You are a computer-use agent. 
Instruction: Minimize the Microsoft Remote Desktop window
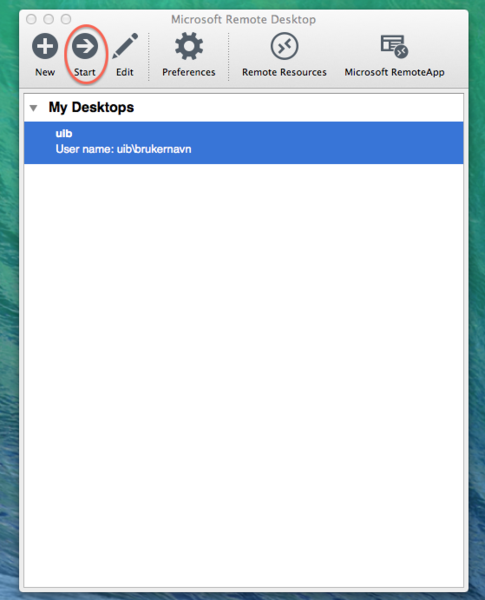[x=49, y=19]
